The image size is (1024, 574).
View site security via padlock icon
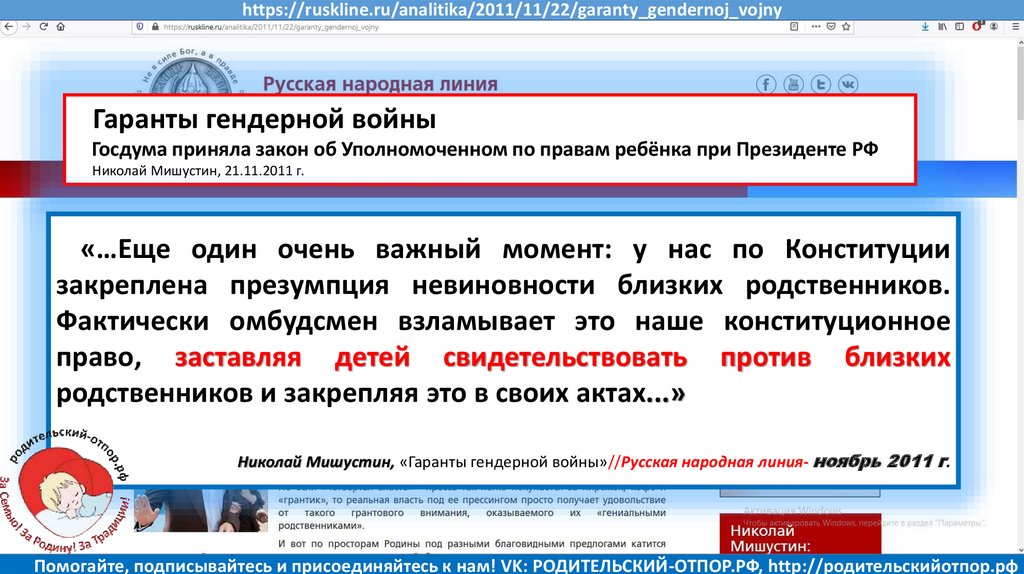tap(155, 27)
